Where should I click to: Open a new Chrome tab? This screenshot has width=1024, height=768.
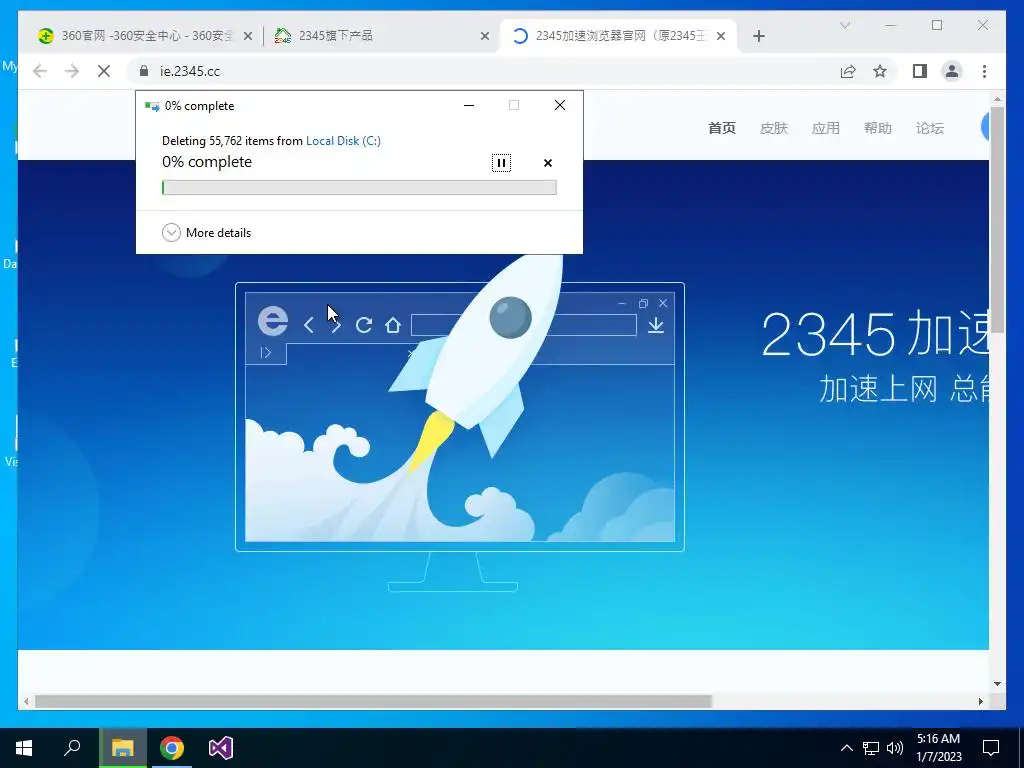[758, 36]
